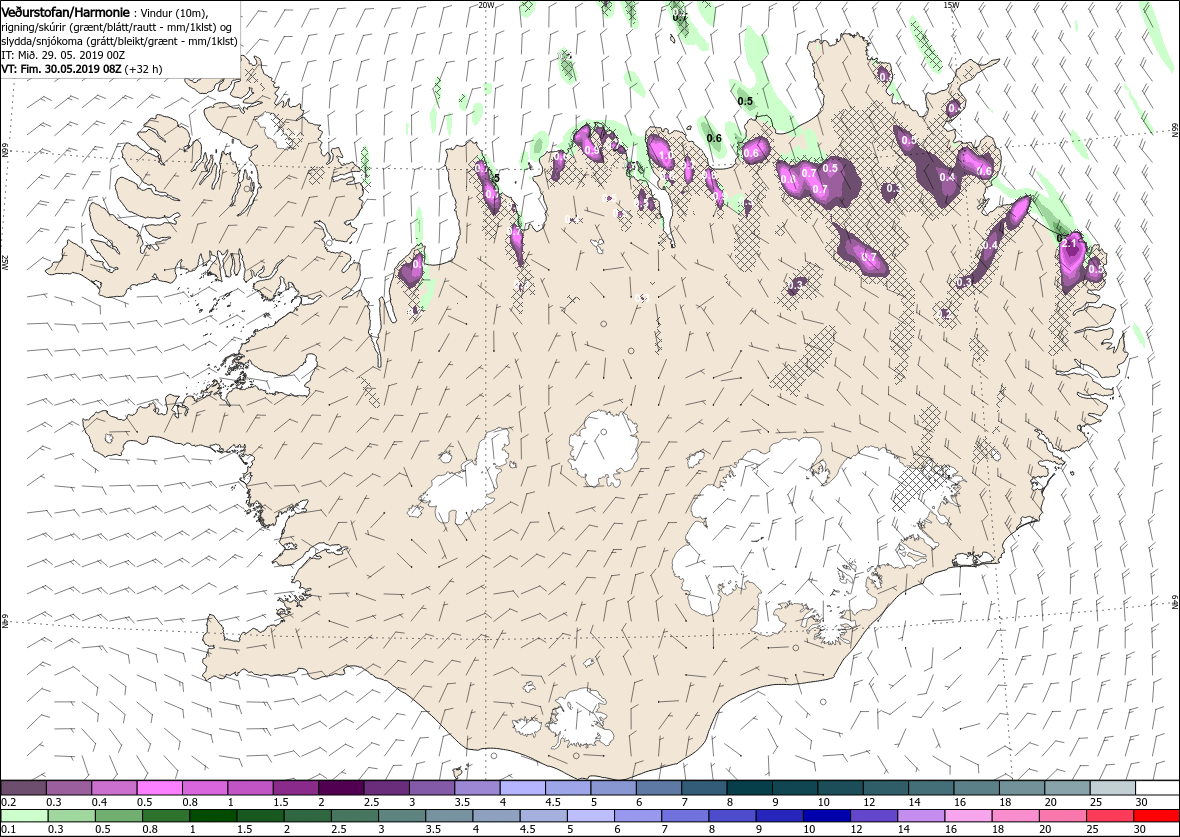Select the 25 red-pink swatch in the rain scale
This screenshot has height=837, width=1180.
click(1109, 816)
